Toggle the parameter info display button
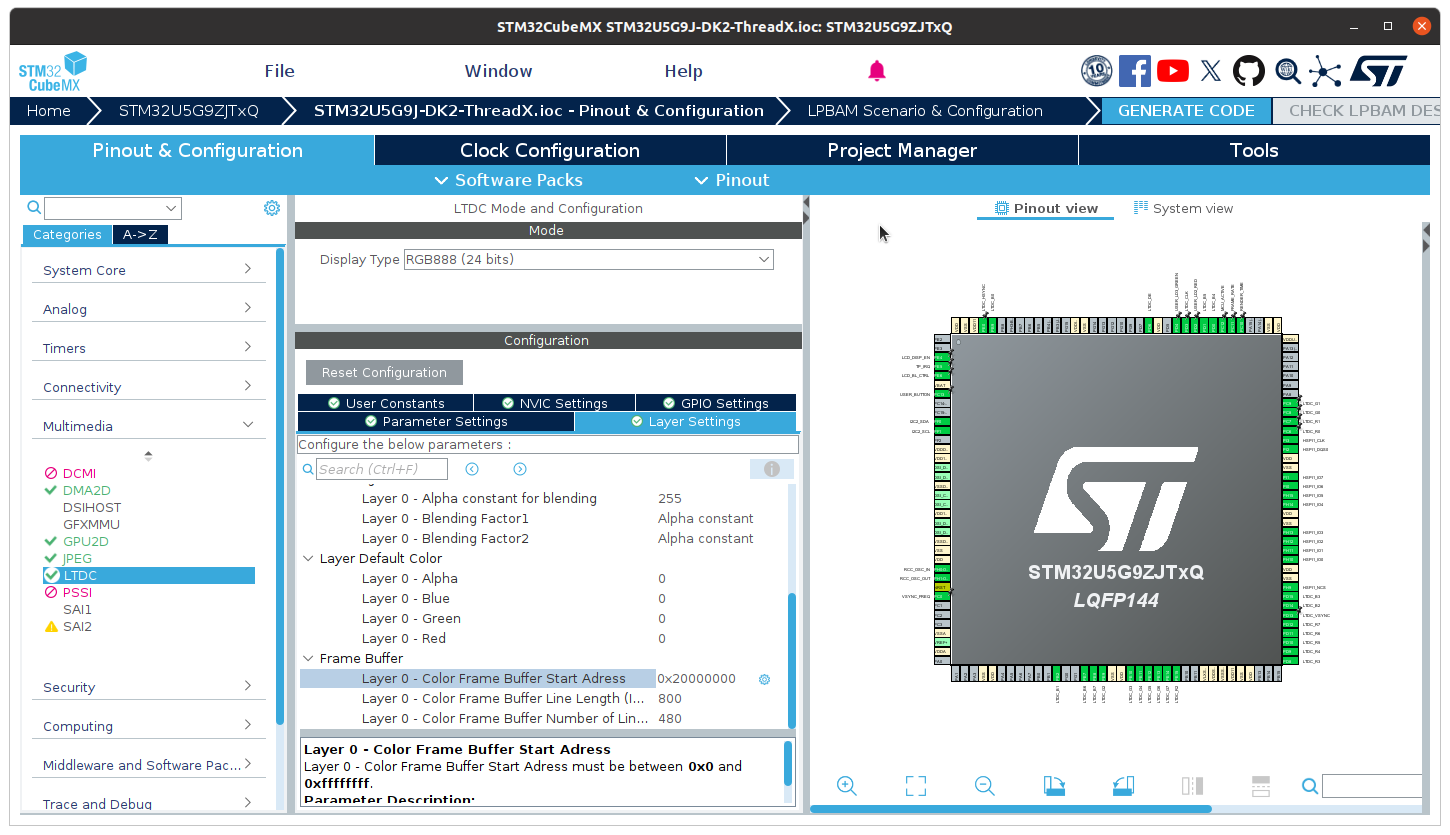 point(771,468)
